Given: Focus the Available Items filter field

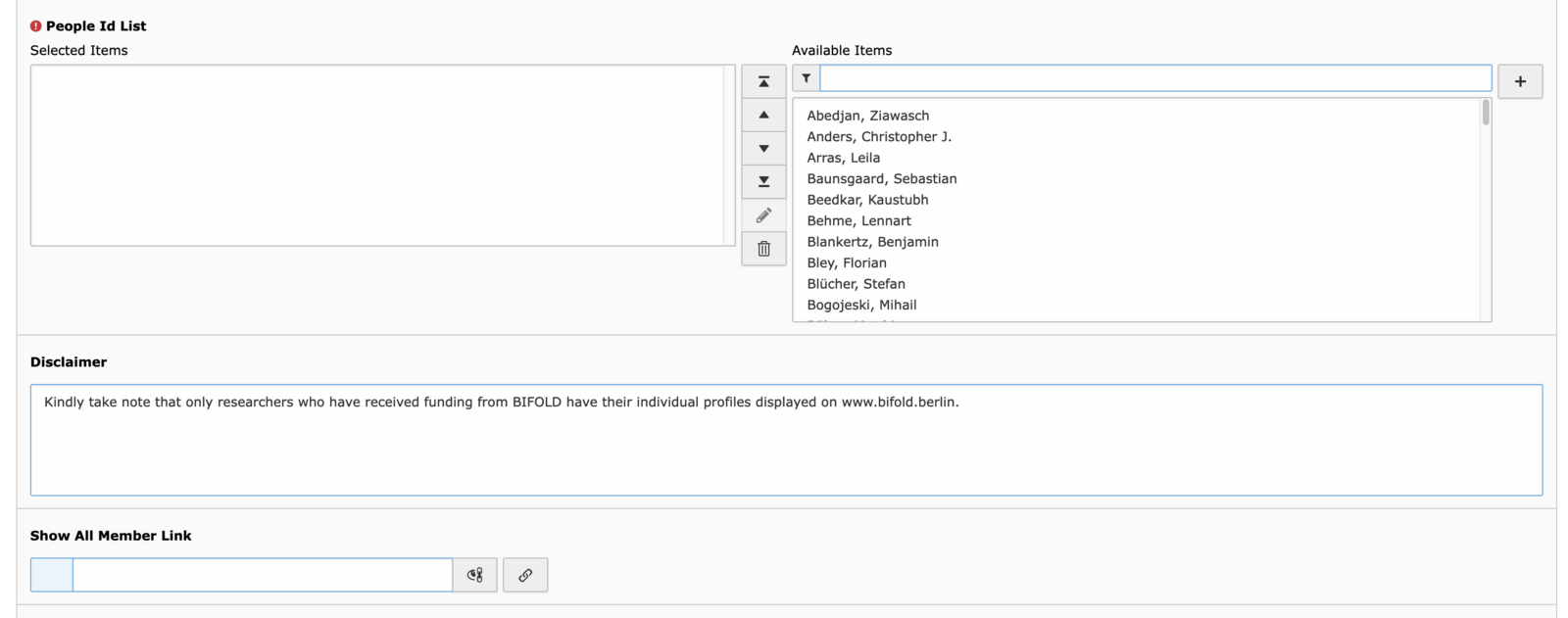Looking at the screenshot, I should tap(1155, 78).
